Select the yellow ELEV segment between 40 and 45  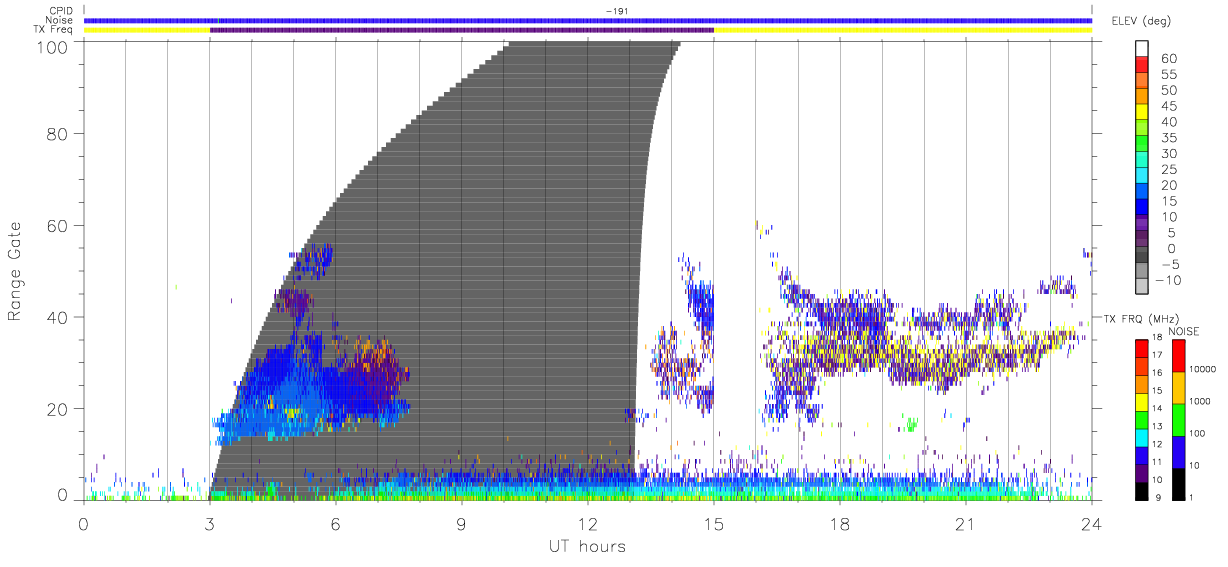click(x=1142, y=113)
